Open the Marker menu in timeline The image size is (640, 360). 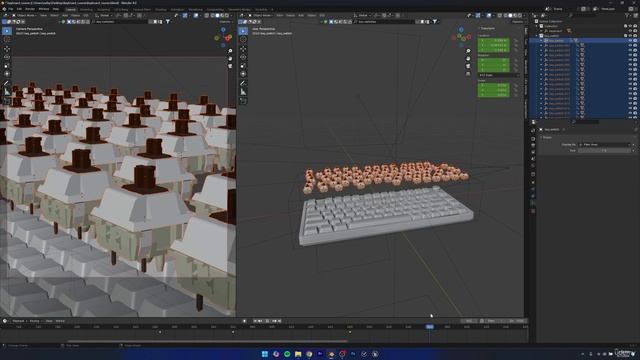(60, 321)
